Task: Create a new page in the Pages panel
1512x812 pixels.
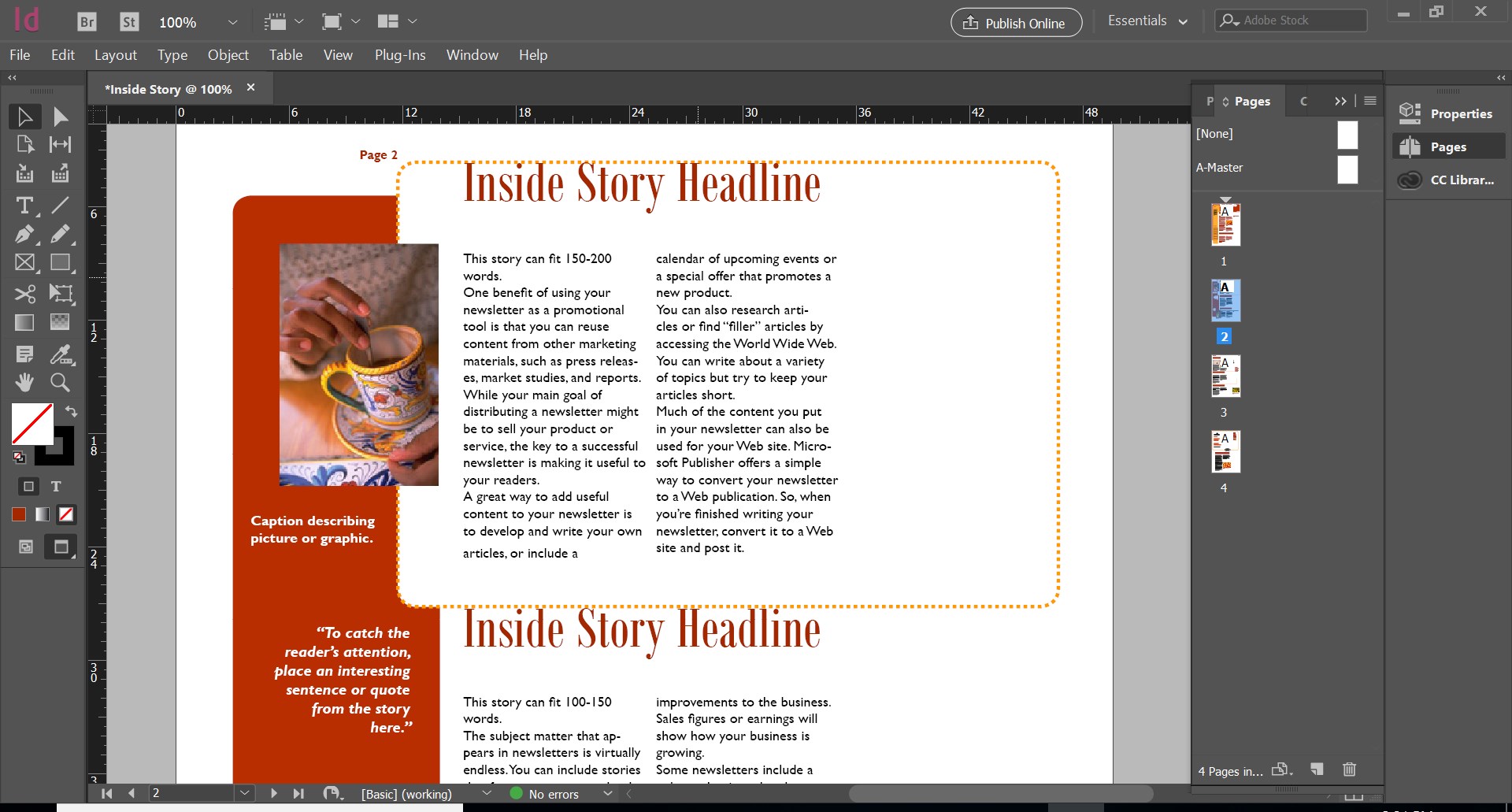Action: (1316, 769)
